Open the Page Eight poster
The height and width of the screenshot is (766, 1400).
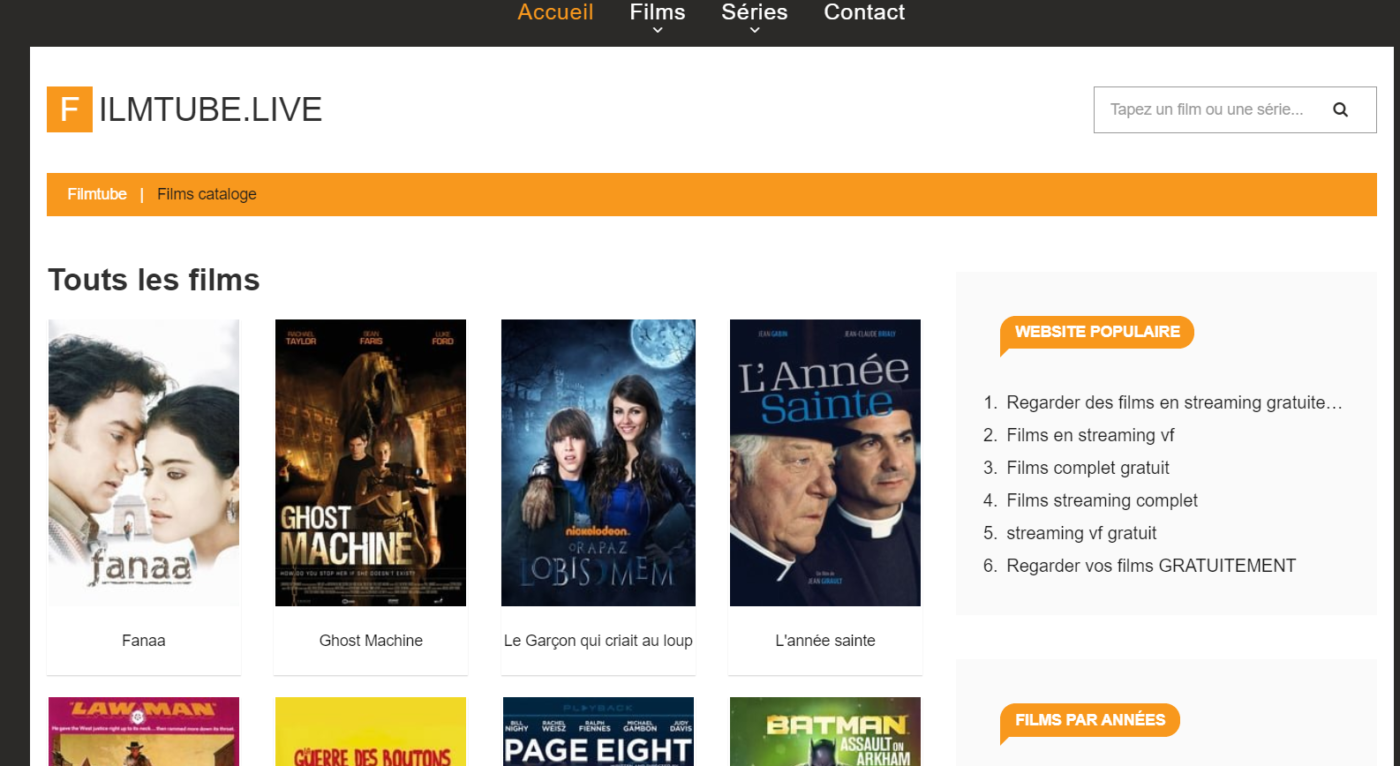(x=598, y=732)
